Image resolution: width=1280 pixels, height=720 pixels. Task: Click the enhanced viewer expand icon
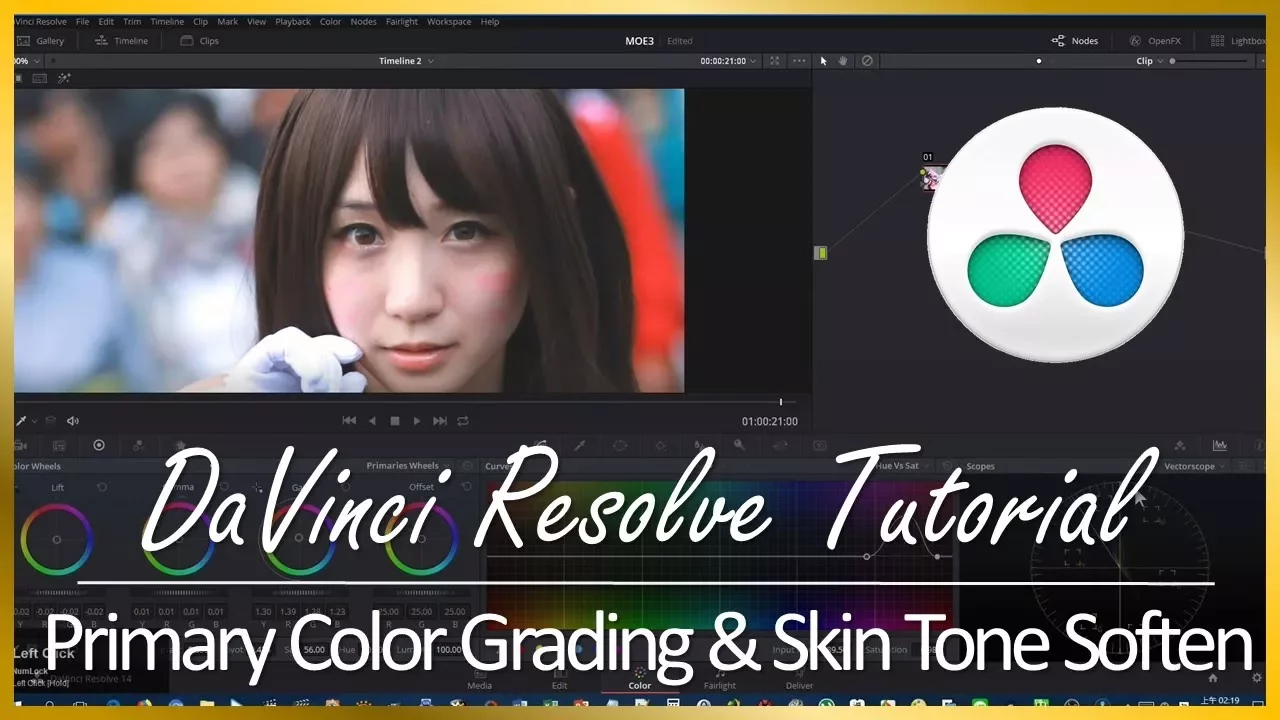click(774, 61)
